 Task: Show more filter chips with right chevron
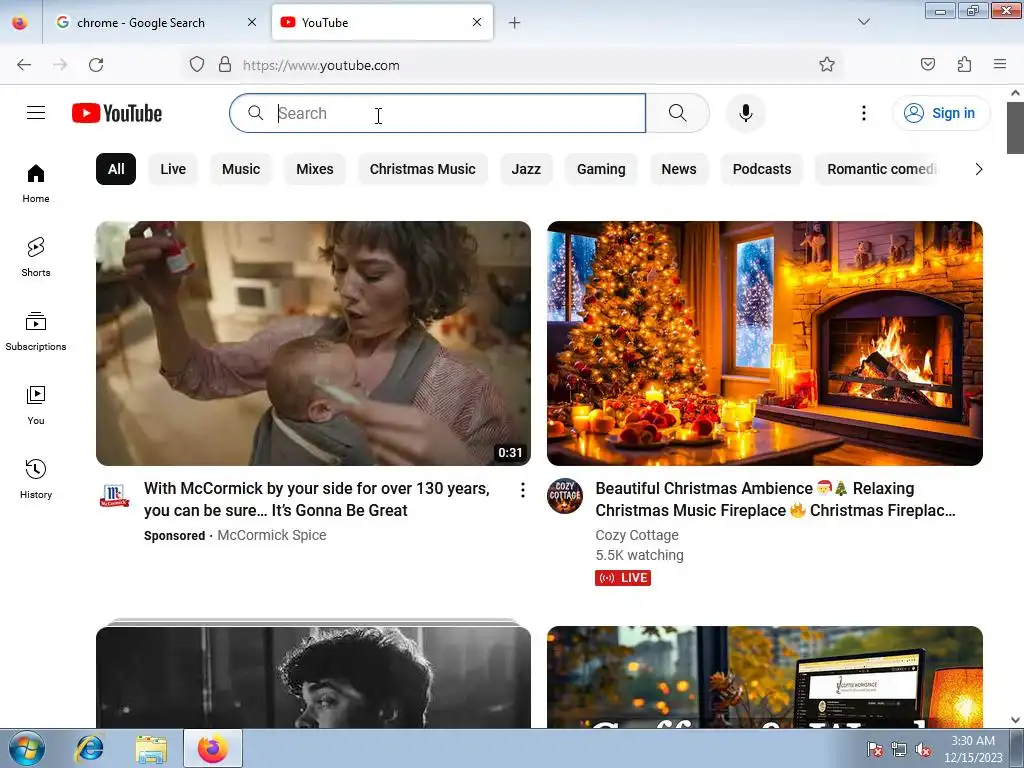(x=978, y=169)
